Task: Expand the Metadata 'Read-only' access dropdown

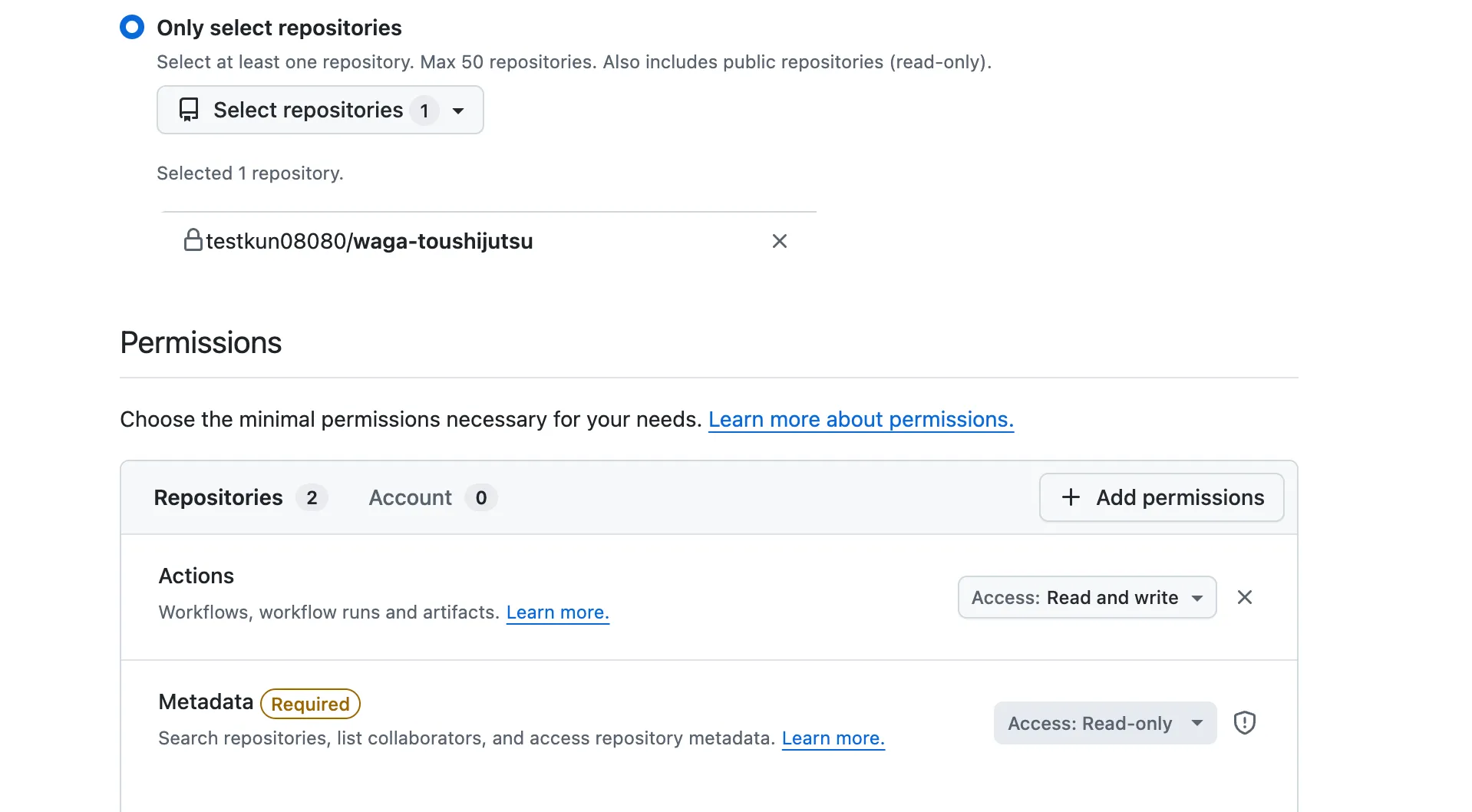Action: point(1104,723)
